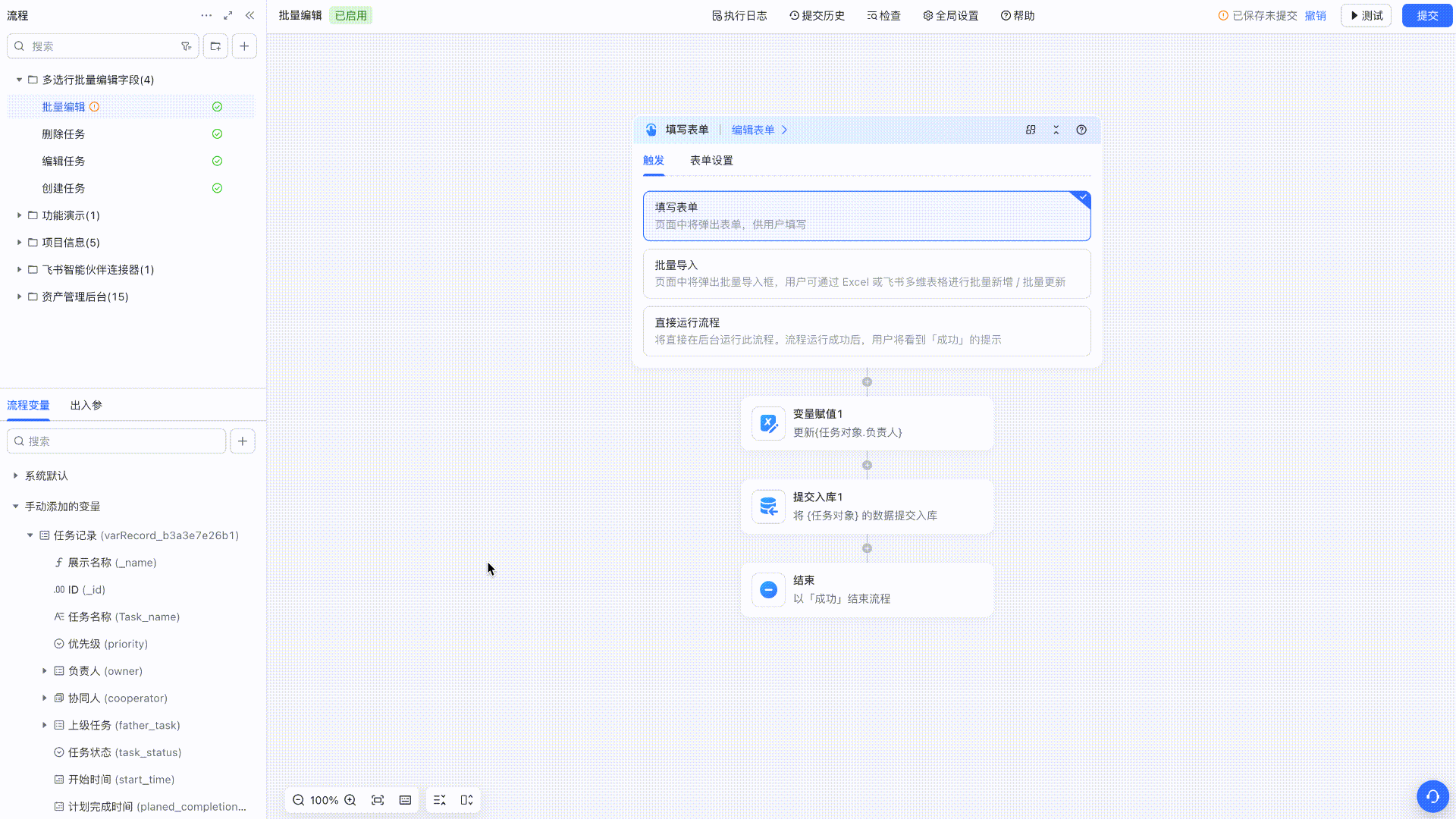Open the more options ellipsis in 流程 panel
The image size is (1456, 819).
tap(206, 15)
